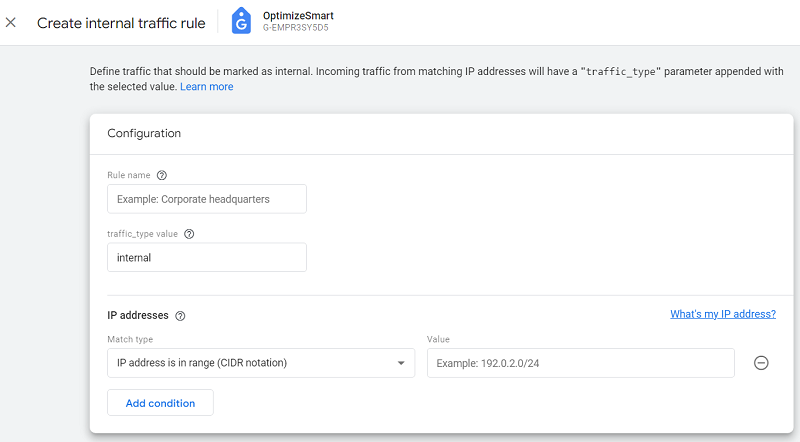The image size is (800, 442).
Task: Click the traffic_type value field containing internal
Action: tap(206, 257)
